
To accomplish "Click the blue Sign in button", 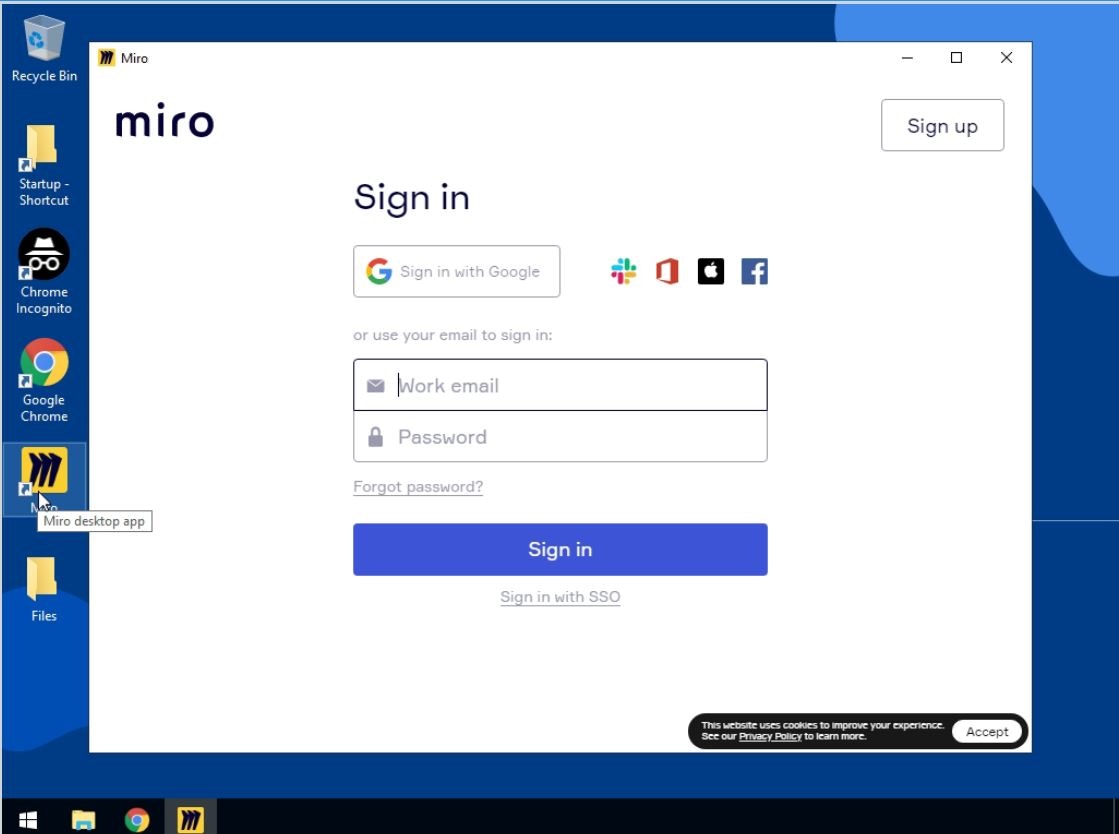I will click(x=560, y=549).
